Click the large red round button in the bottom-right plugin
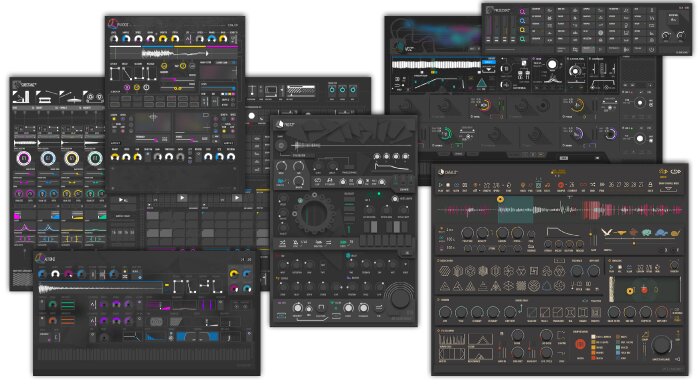The image size is (700, 387). click(x=580, y=344)
